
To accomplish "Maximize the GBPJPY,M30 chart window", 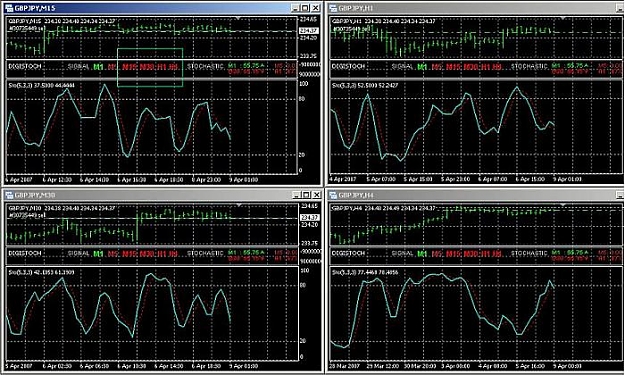I will pyautogui.click(x=305, y=195).
